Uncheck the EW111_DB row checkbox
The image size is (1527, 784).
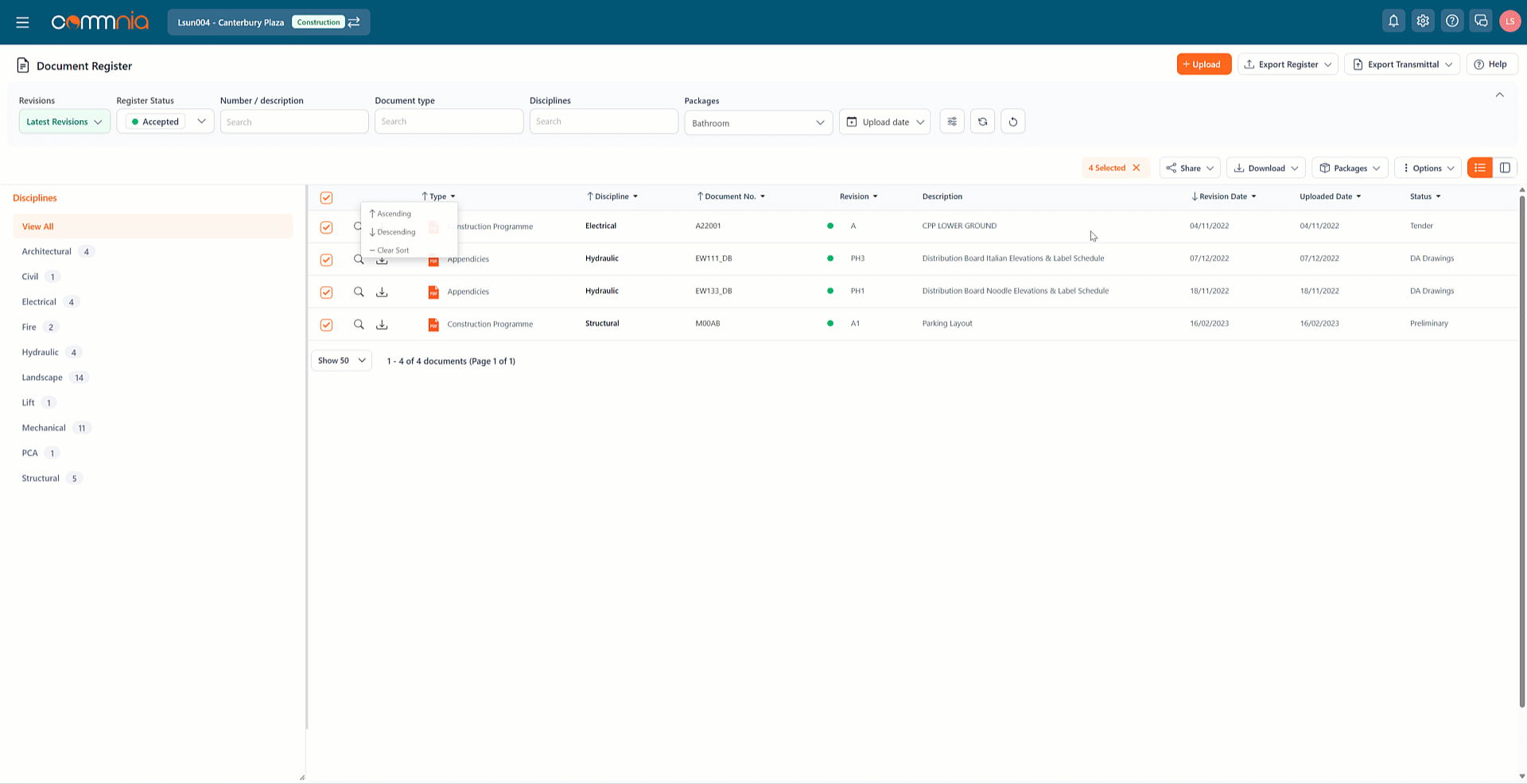[x=326, y=260]
